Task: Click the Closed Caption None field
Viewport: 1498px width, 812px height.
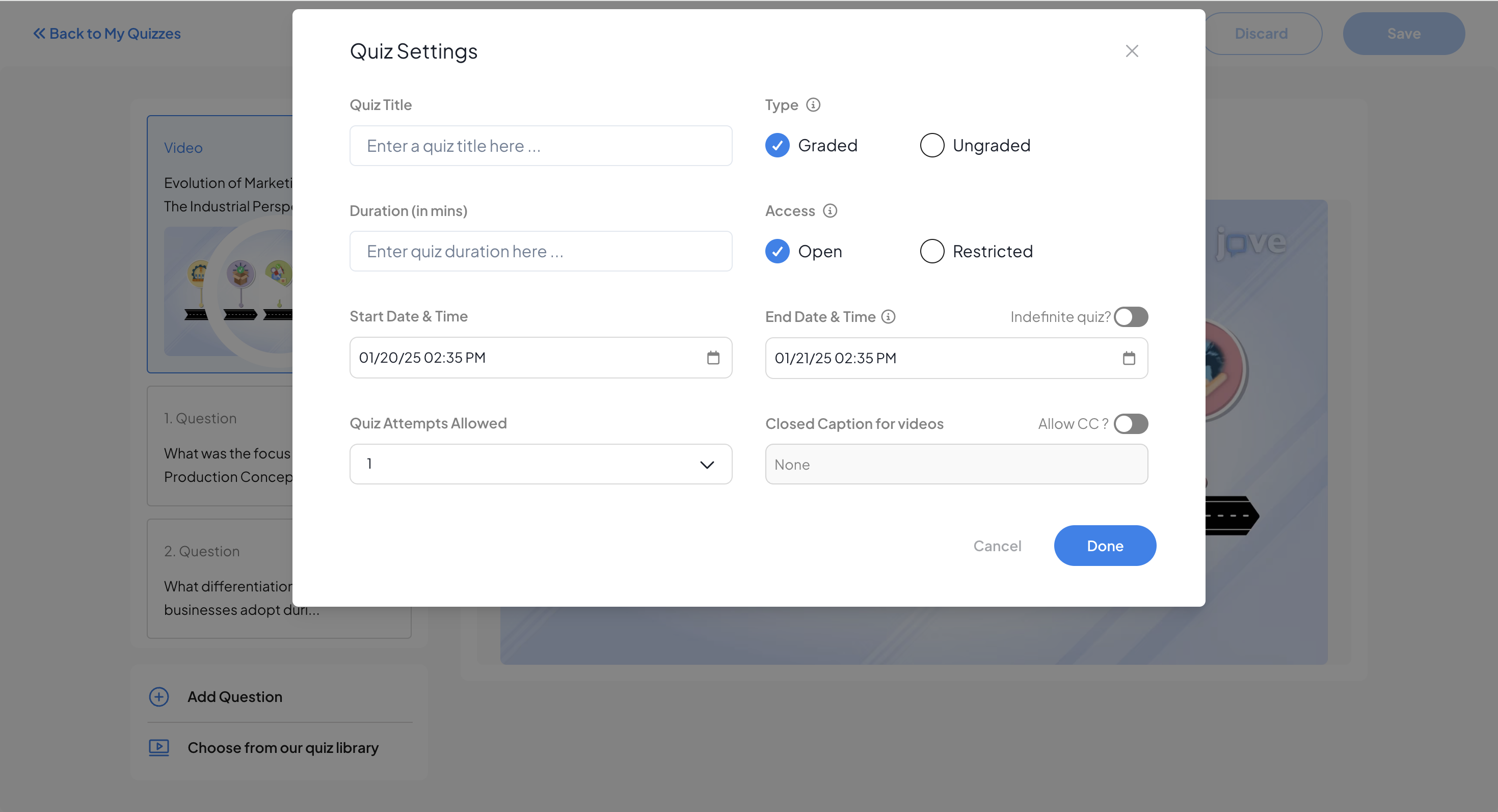Action: tap(956, 464)
